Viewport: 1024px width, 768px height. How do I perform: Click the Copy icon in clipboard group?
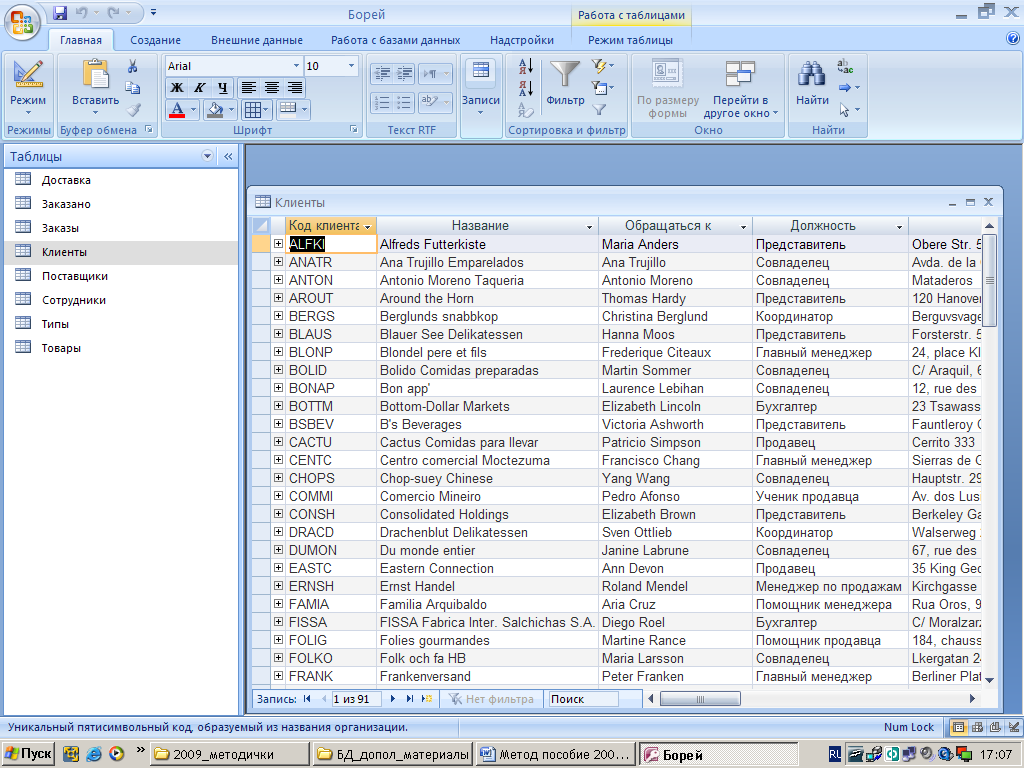pyautogui.click(x=133, y=88)
